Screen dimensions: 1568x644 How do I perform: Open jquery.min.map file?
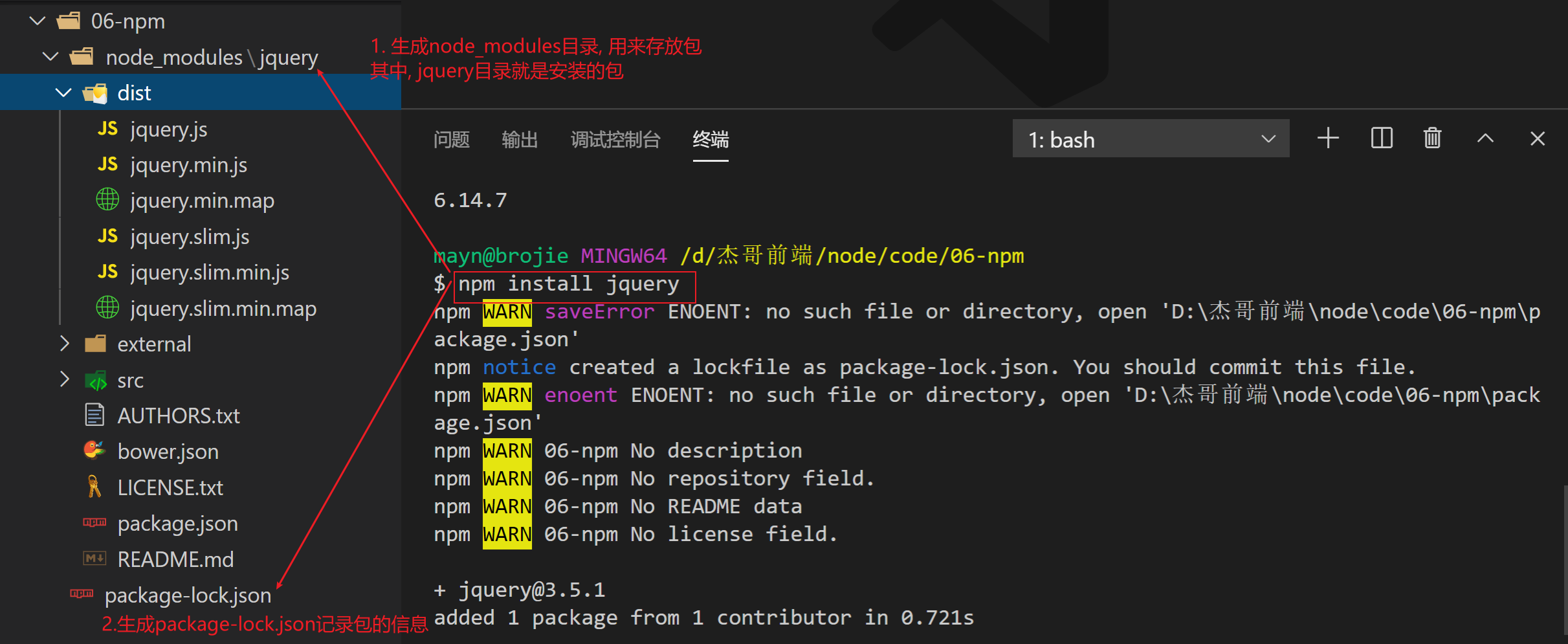click(x=202, y=201)
